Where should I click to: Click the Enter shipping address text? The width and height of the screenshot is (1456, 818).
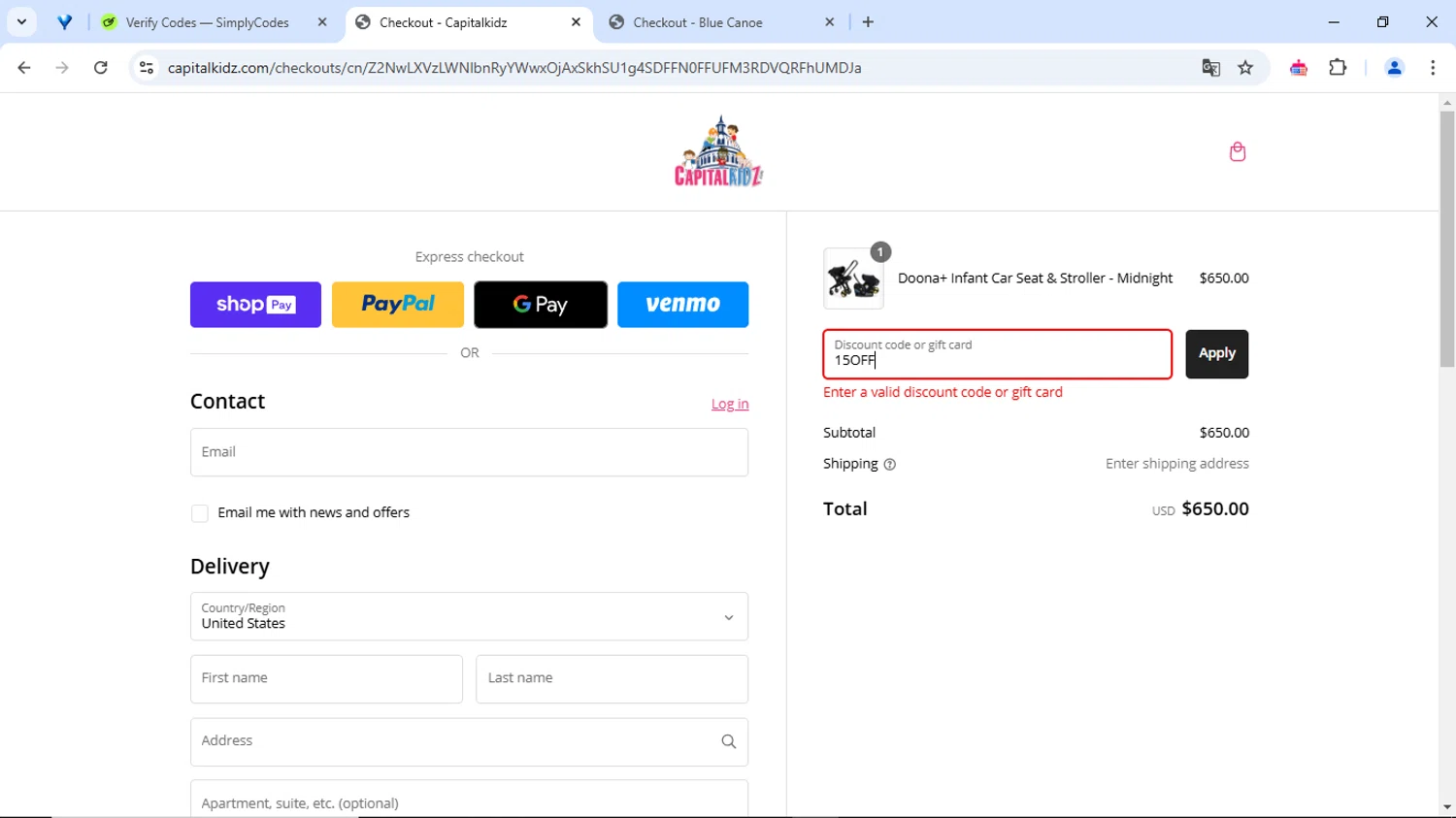1177,464
